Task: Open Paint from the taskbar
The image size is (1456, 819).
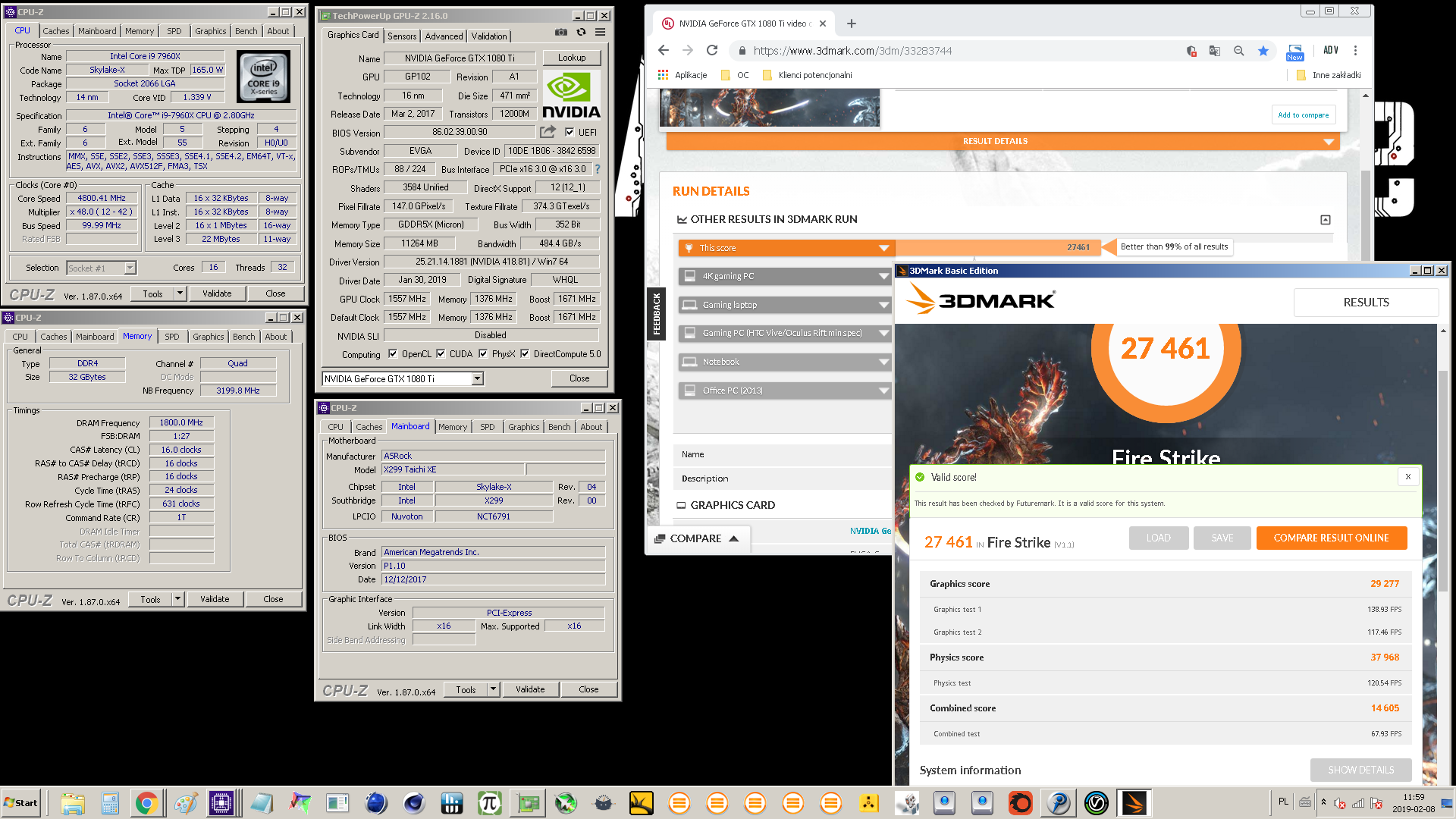Action: click(185, 803)
